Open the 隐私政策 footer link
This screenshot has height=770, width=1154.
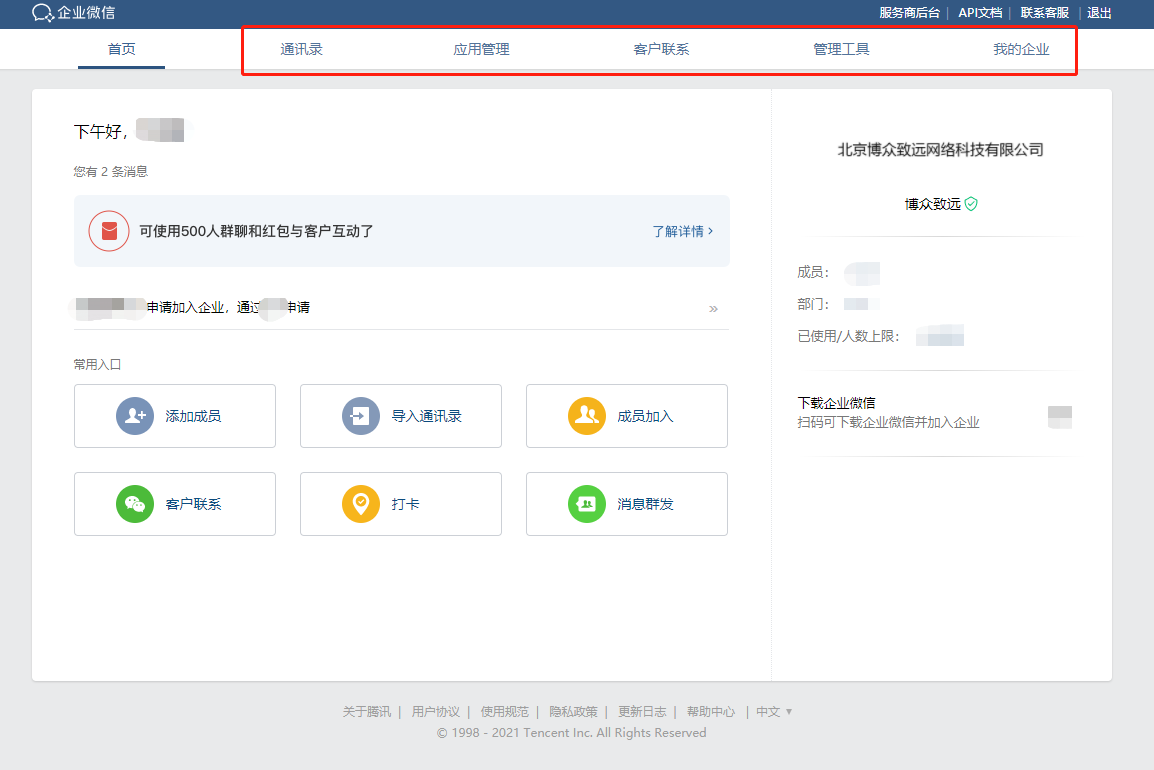point(573,712)
